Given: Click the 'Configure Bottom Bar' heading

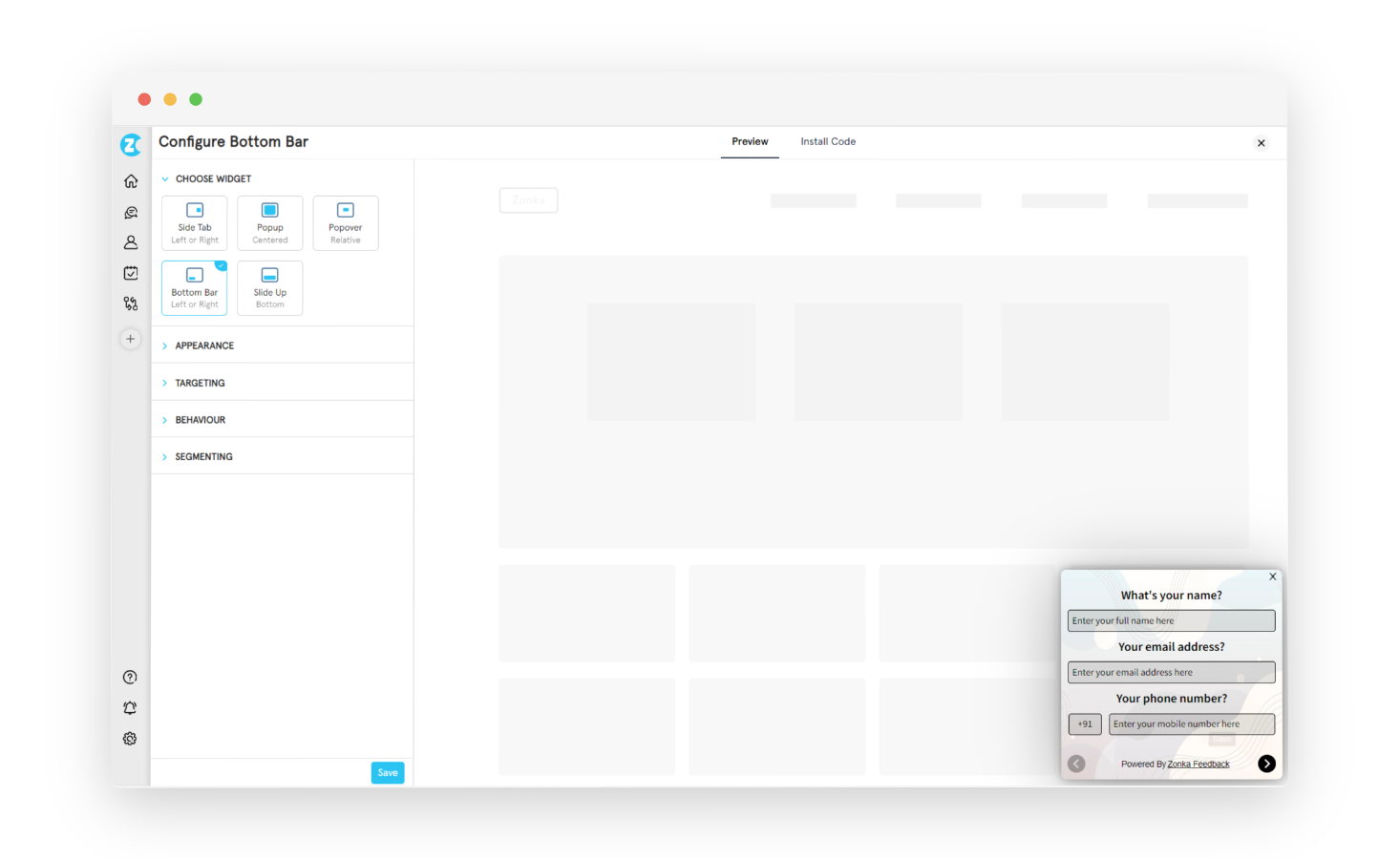Looking at the screenshot, I should (233, 141).
